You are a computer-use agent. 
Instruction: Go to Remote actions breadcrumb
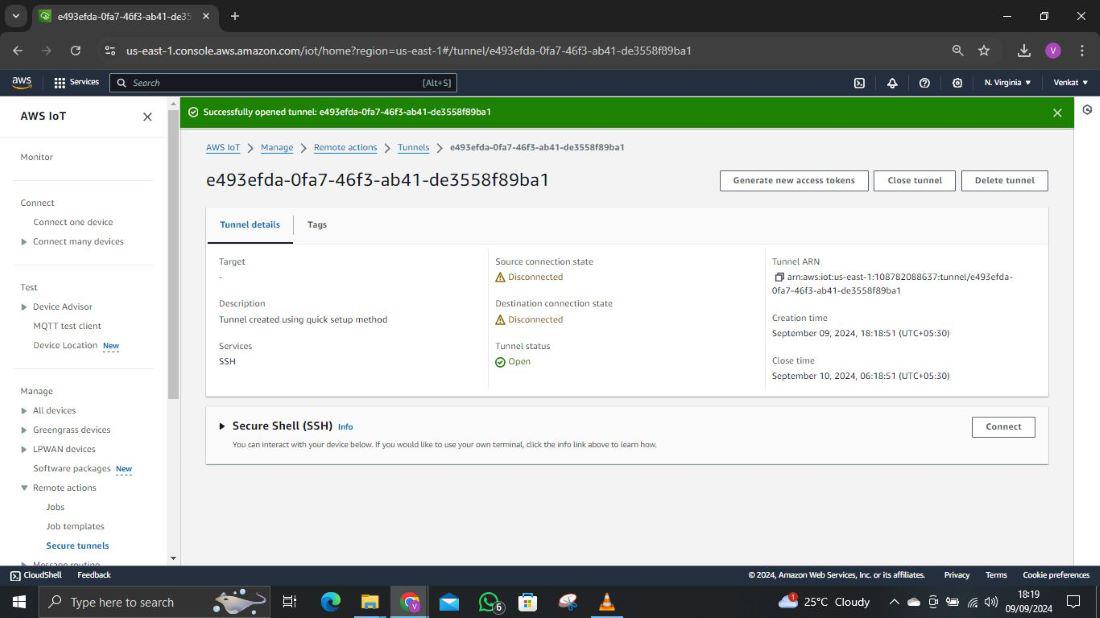pos(345,147)
